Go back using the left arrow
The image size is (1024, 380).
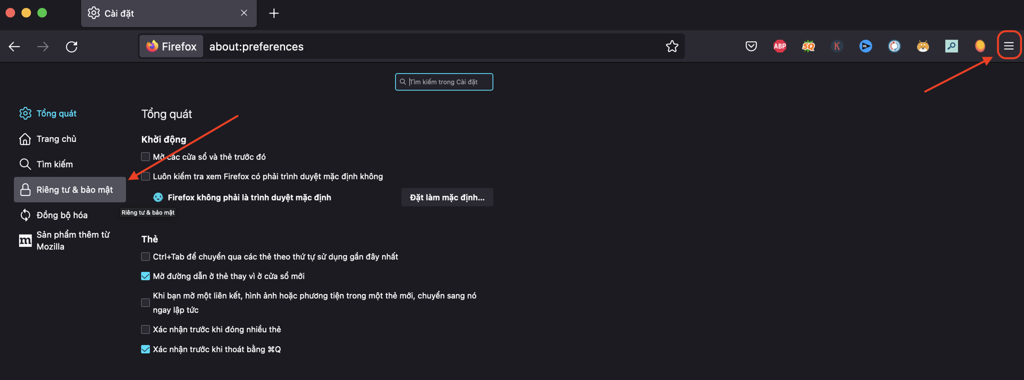[14, 46]
